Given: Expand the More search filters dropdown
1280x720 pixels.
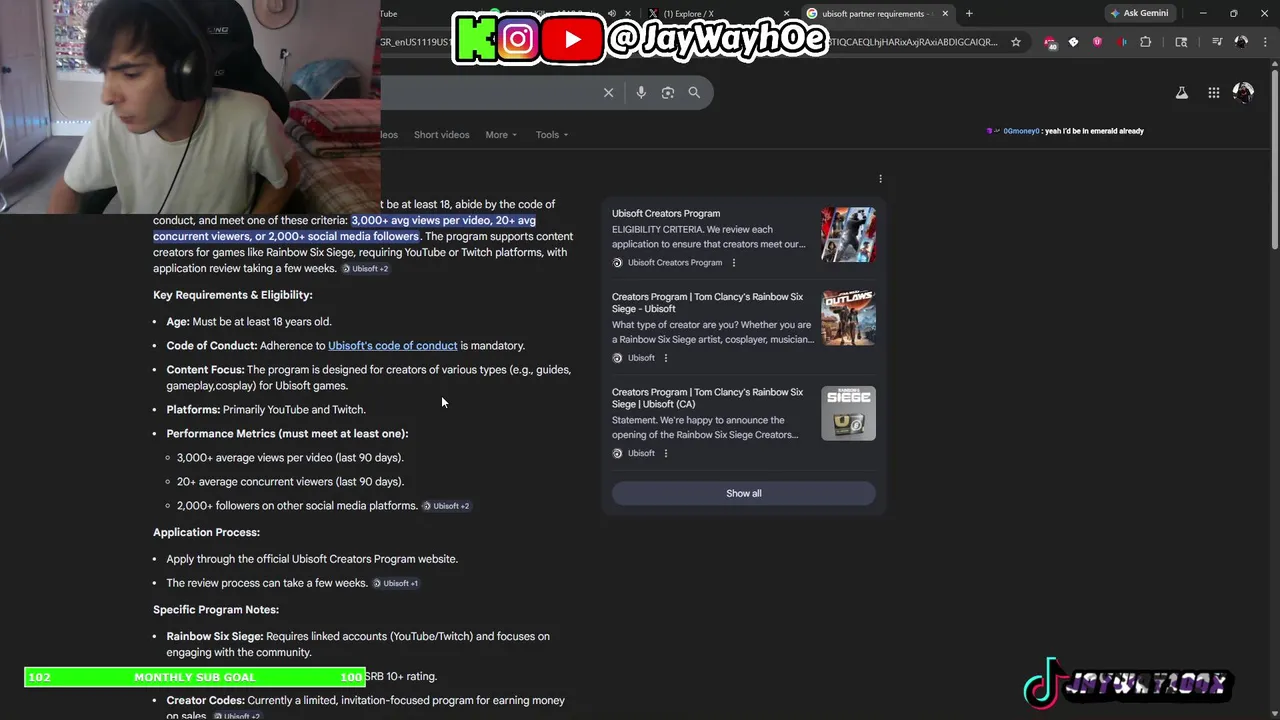Looking at the screenshot, I should click(501, 135).
